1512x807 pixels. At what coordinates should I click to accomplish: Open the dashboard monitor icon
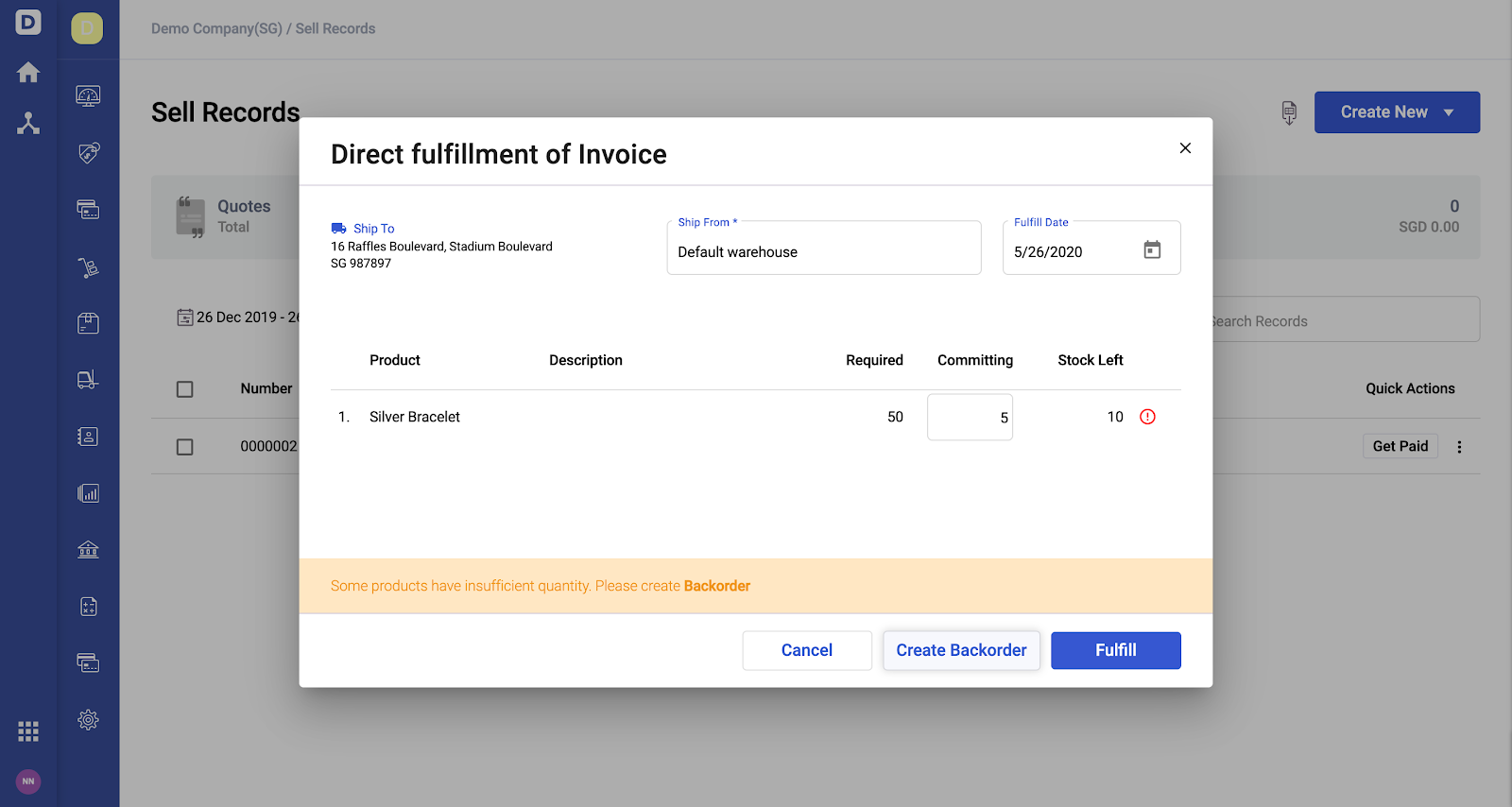coord(88,96)
